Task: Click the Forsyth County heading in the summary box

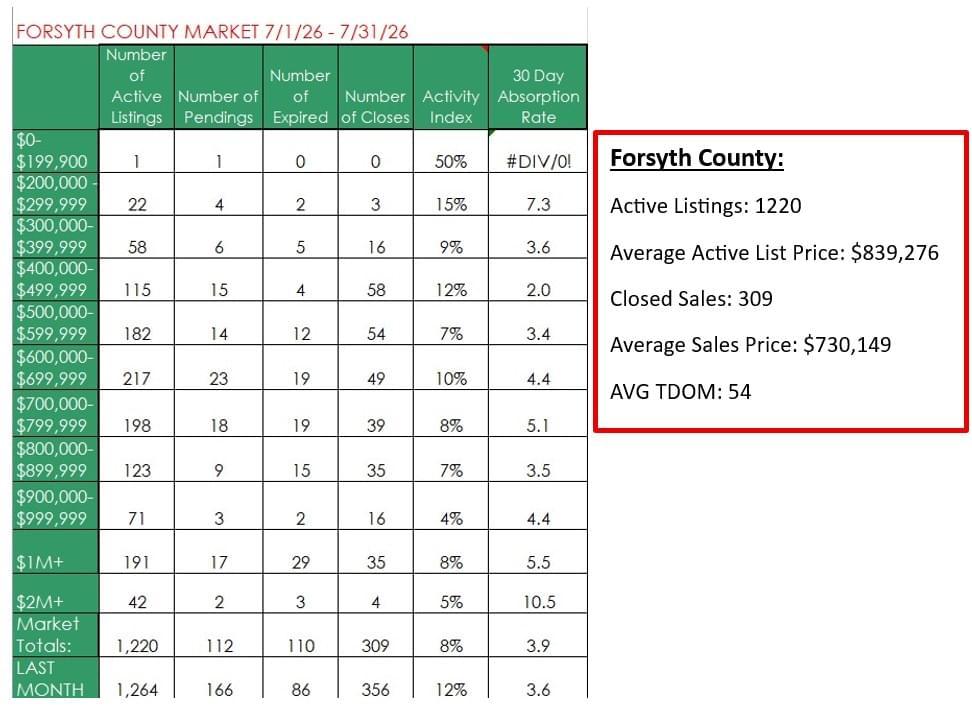Action: click(x=697, y=158)
